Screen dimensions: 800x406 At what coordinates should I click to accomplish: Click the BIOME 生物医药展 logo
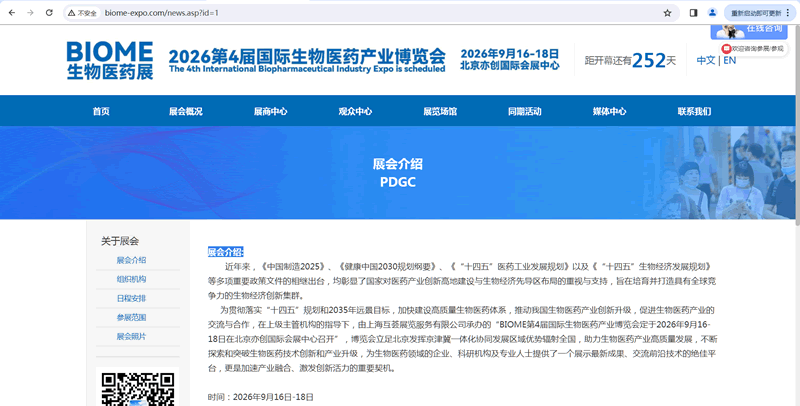tap(110, 60)
